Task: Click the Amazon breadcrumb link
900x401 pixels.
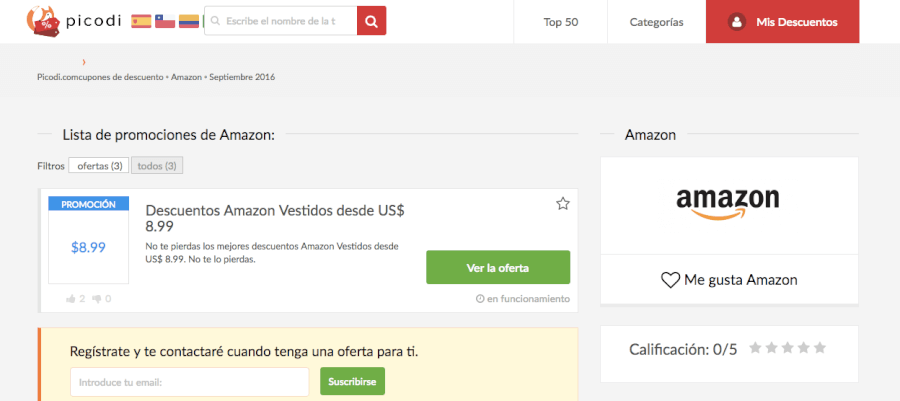Action: tap(186, 77)
